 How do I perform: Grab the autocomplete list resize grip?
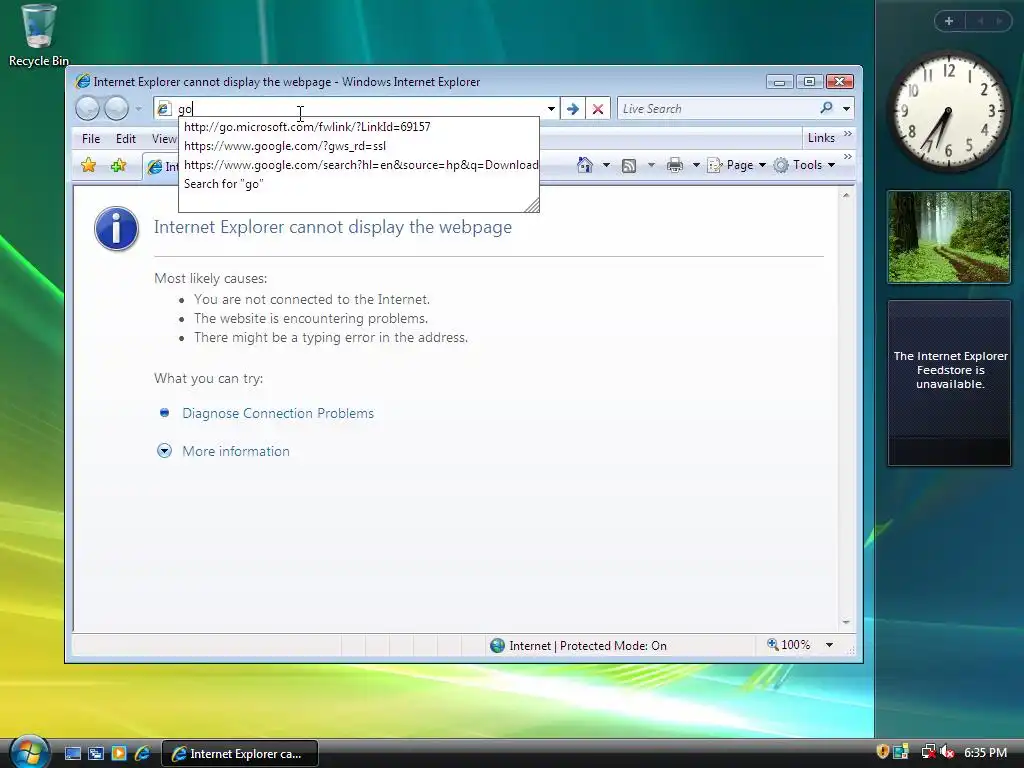(532, 205)
